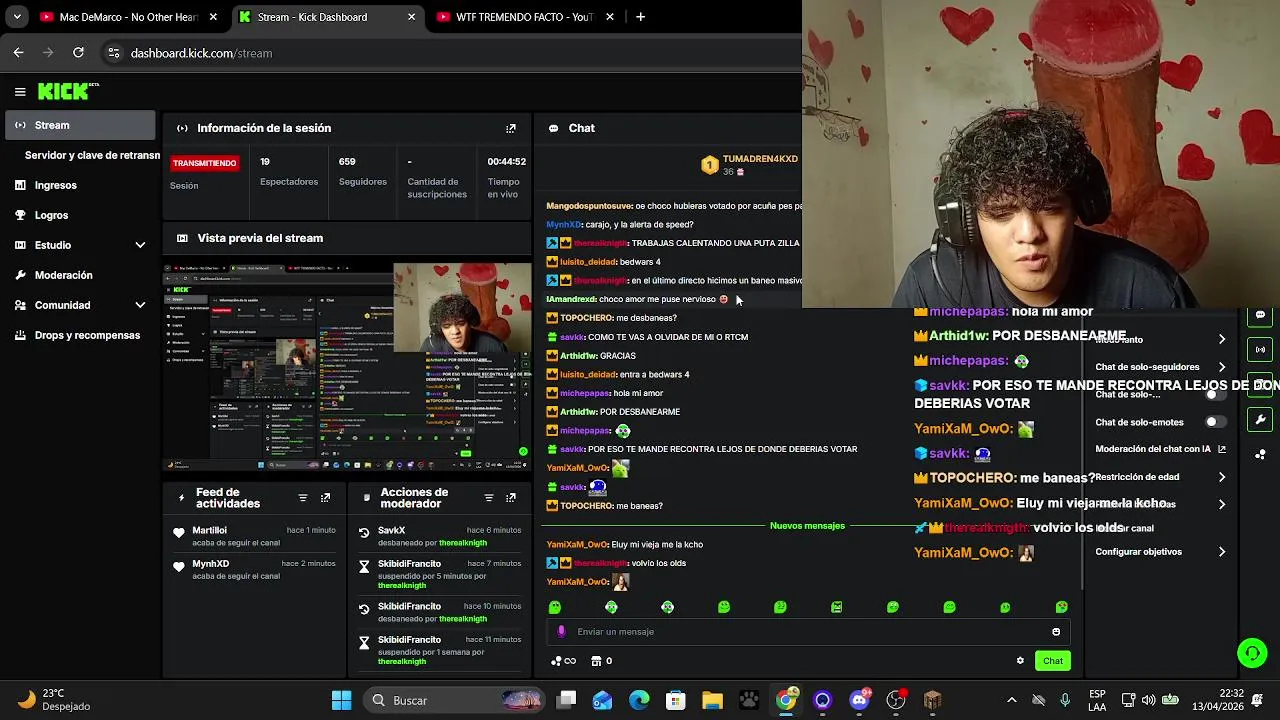Click the Windows Start button
The width and height of the screenshot is (1280, 720).
tap(341, 700)
